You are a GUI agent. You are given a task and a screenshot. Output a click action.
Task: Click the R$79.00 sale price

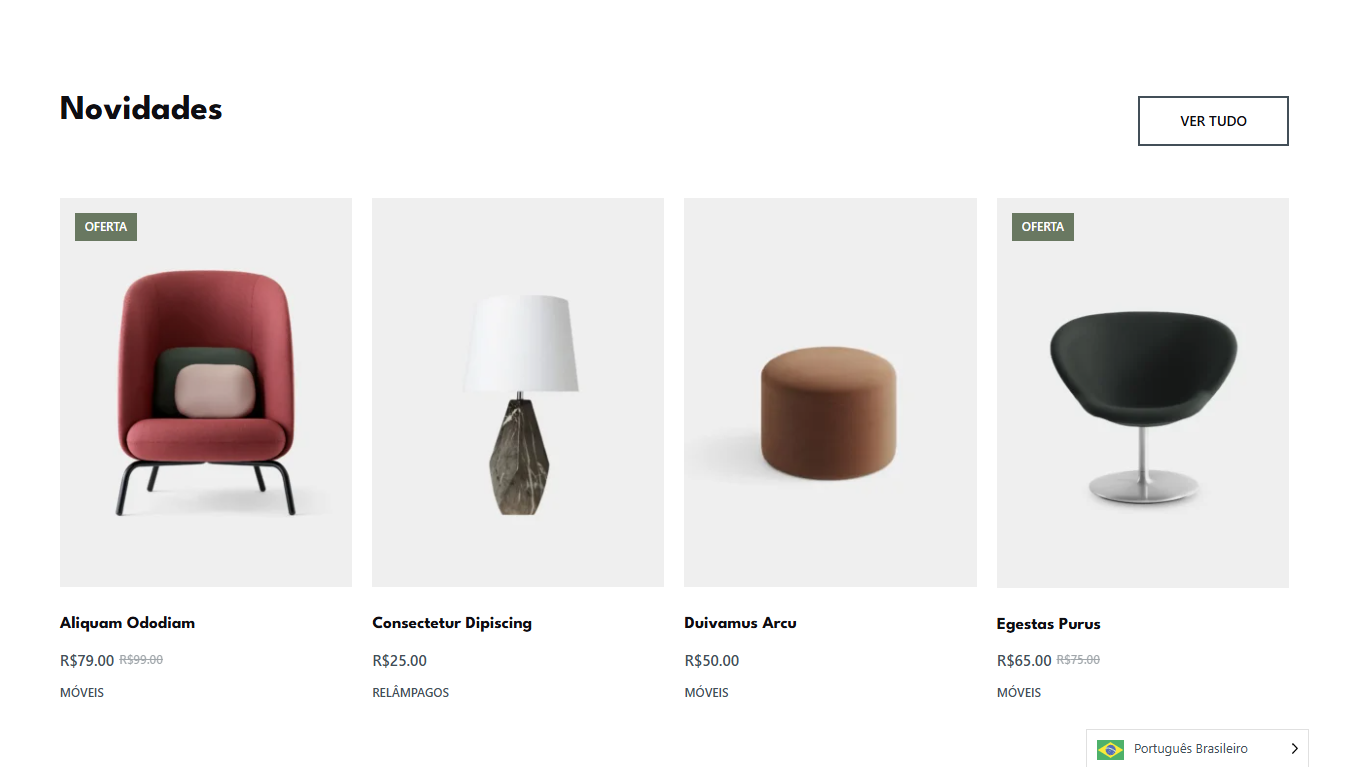pos(87,660)
